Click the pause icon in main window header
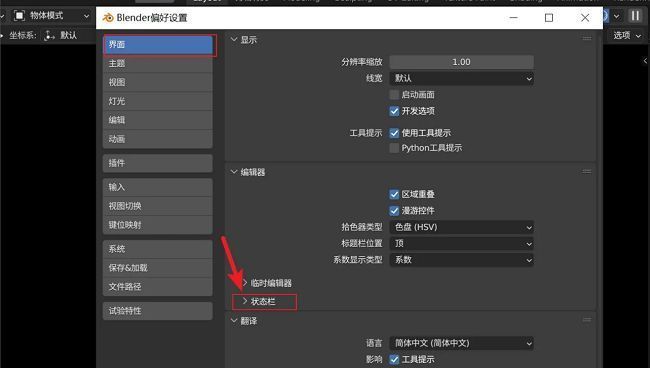This screenshot has width=650, height=368. coord(635,16)
